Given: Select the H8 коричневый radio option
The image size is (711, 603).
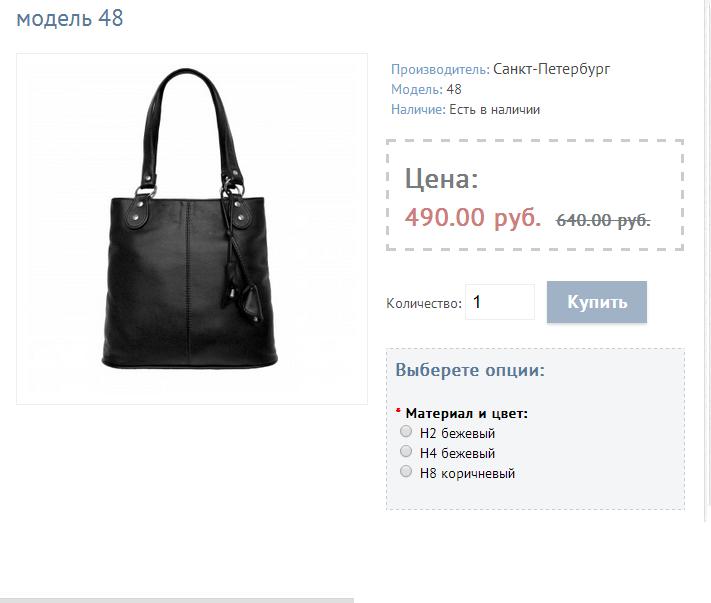Looking at the screenshot, I should click(406, 471).
